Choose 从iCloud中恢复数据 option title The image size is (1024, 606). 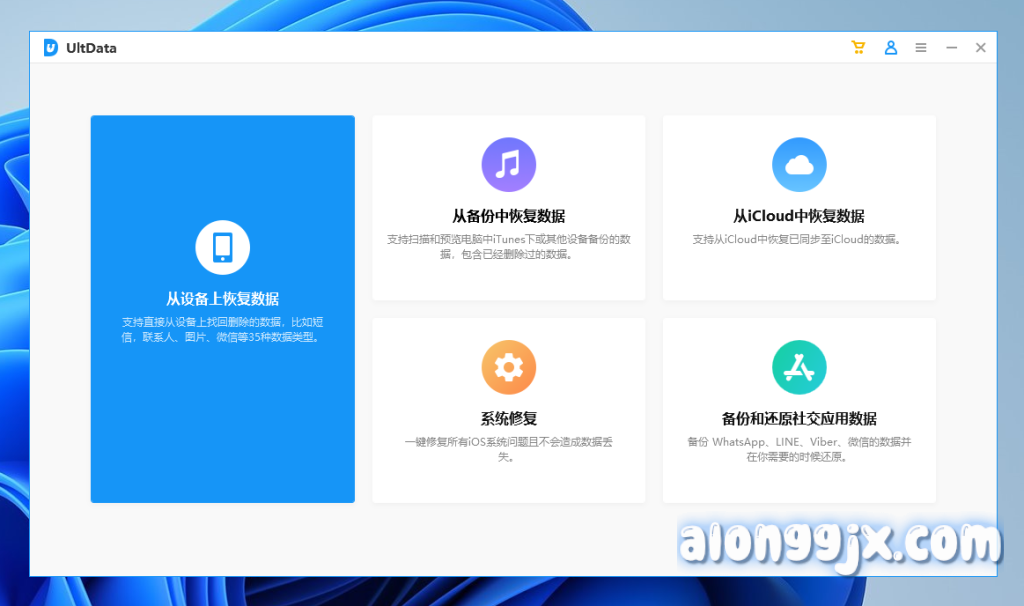[798, 216]
